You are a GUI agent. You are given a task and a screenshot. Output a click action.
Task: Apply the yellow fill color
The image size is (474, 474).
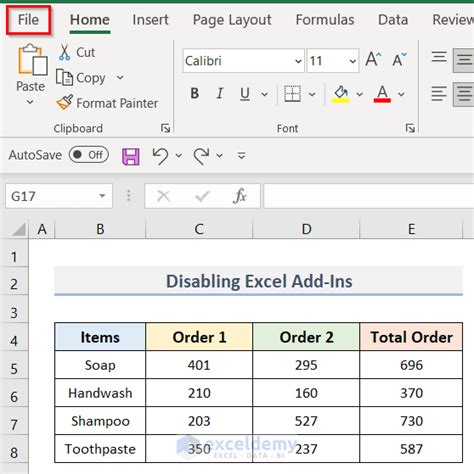[340, 94]
